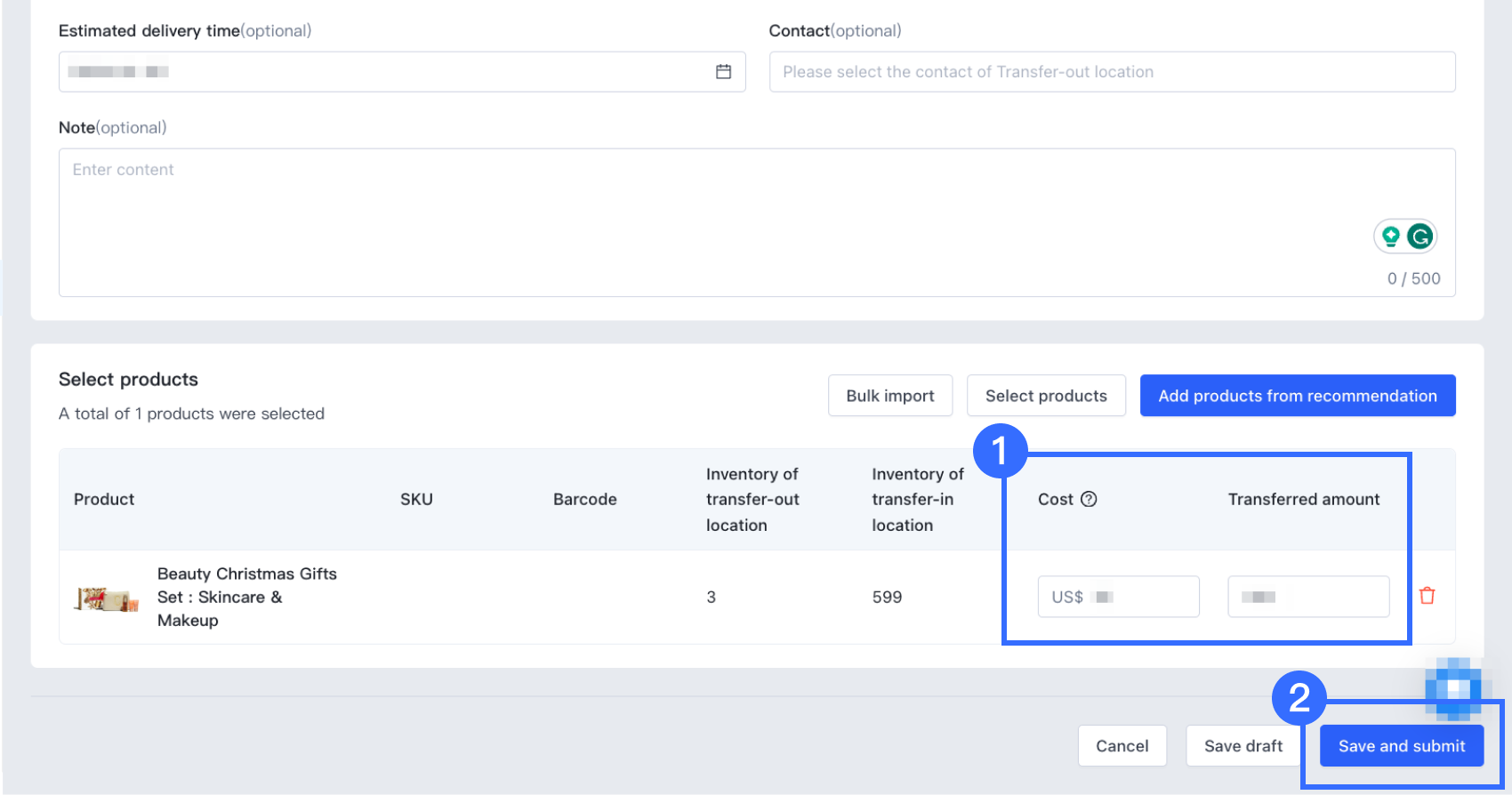Click the Cost help question mark icon
Viewport: 1512px width, 795px height.
tap(1089, 499)
